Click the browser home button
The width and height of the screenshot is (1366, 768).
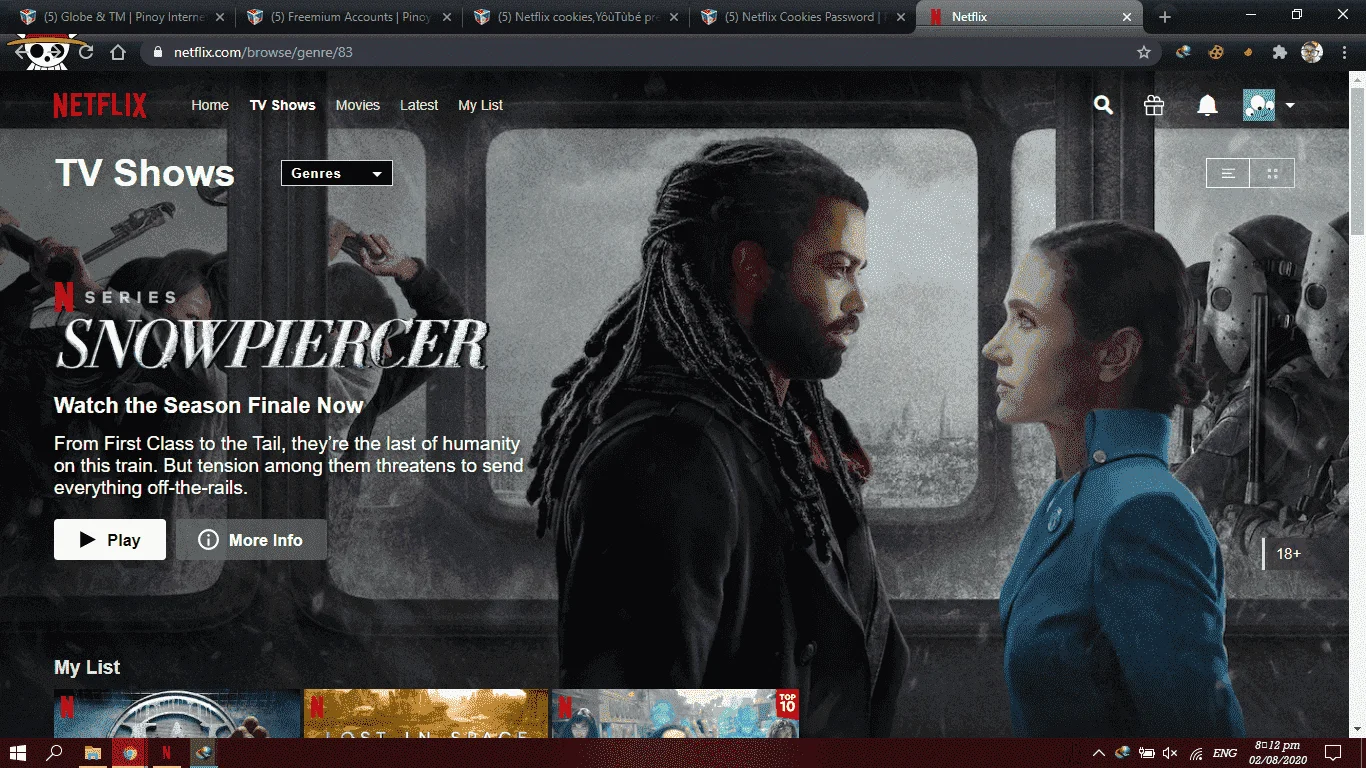point(118,52)
